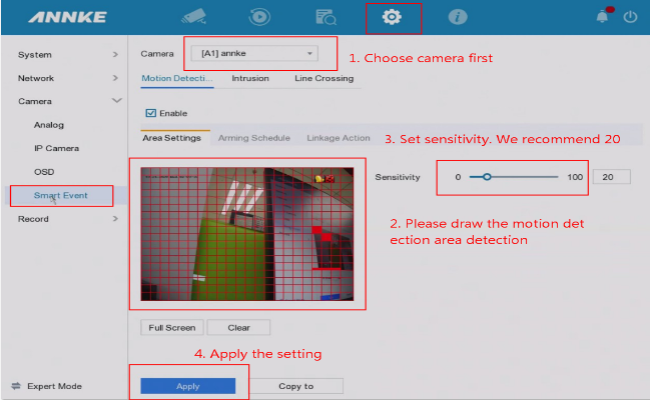Image resolution: width=650 pixels, height=400 pixels.
Task: Switch to the Line Crossing tab
Action: tap(323, 77)
